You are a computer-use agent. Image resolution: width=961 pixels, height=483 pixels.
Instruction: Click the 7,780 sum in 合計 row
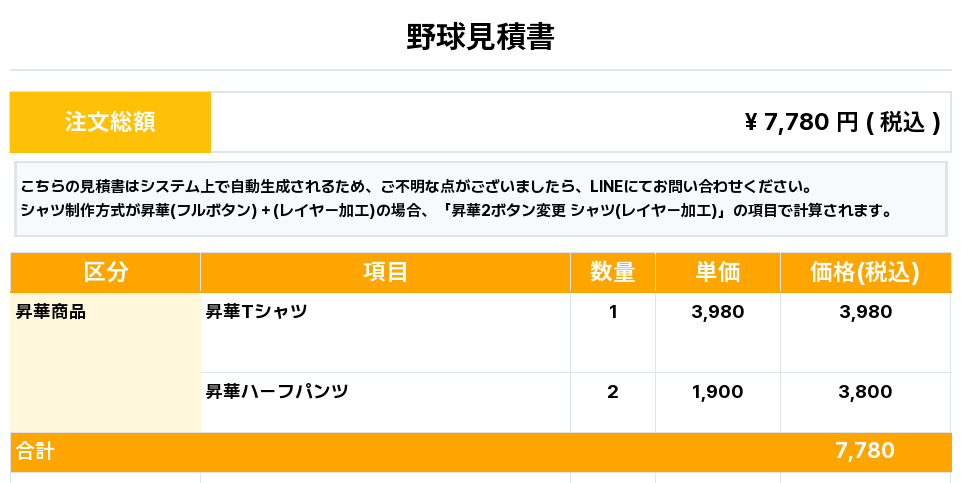click(x=865, y=451)
